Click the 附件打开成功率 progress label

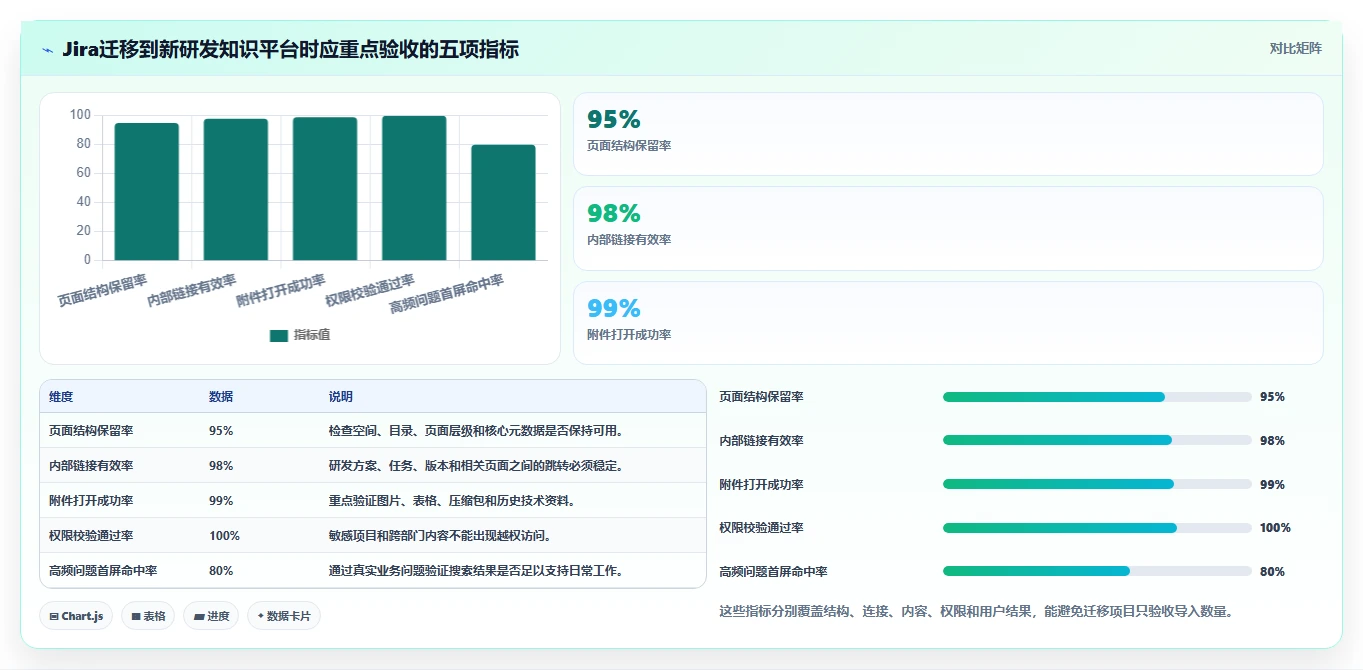[761, 484]
